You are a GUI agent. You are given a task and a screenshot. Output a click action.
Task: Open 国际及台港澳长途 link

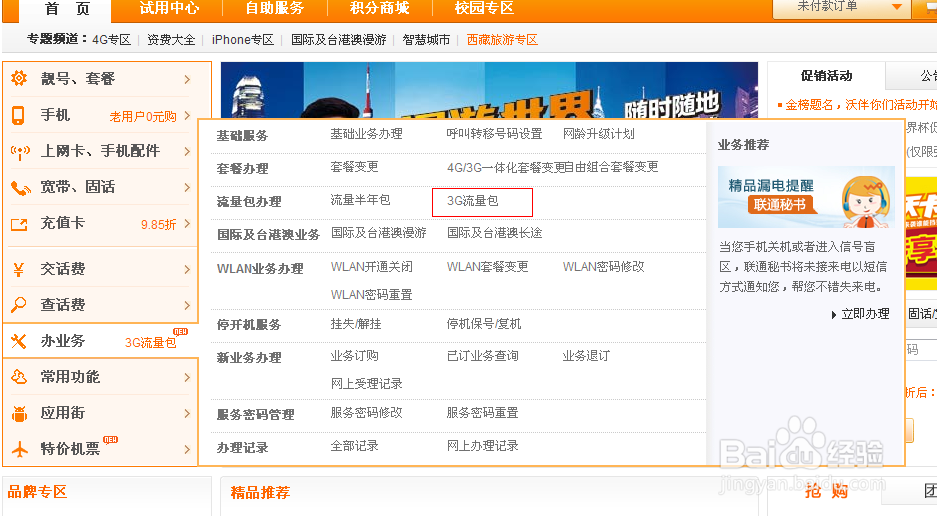coord(494,233)
